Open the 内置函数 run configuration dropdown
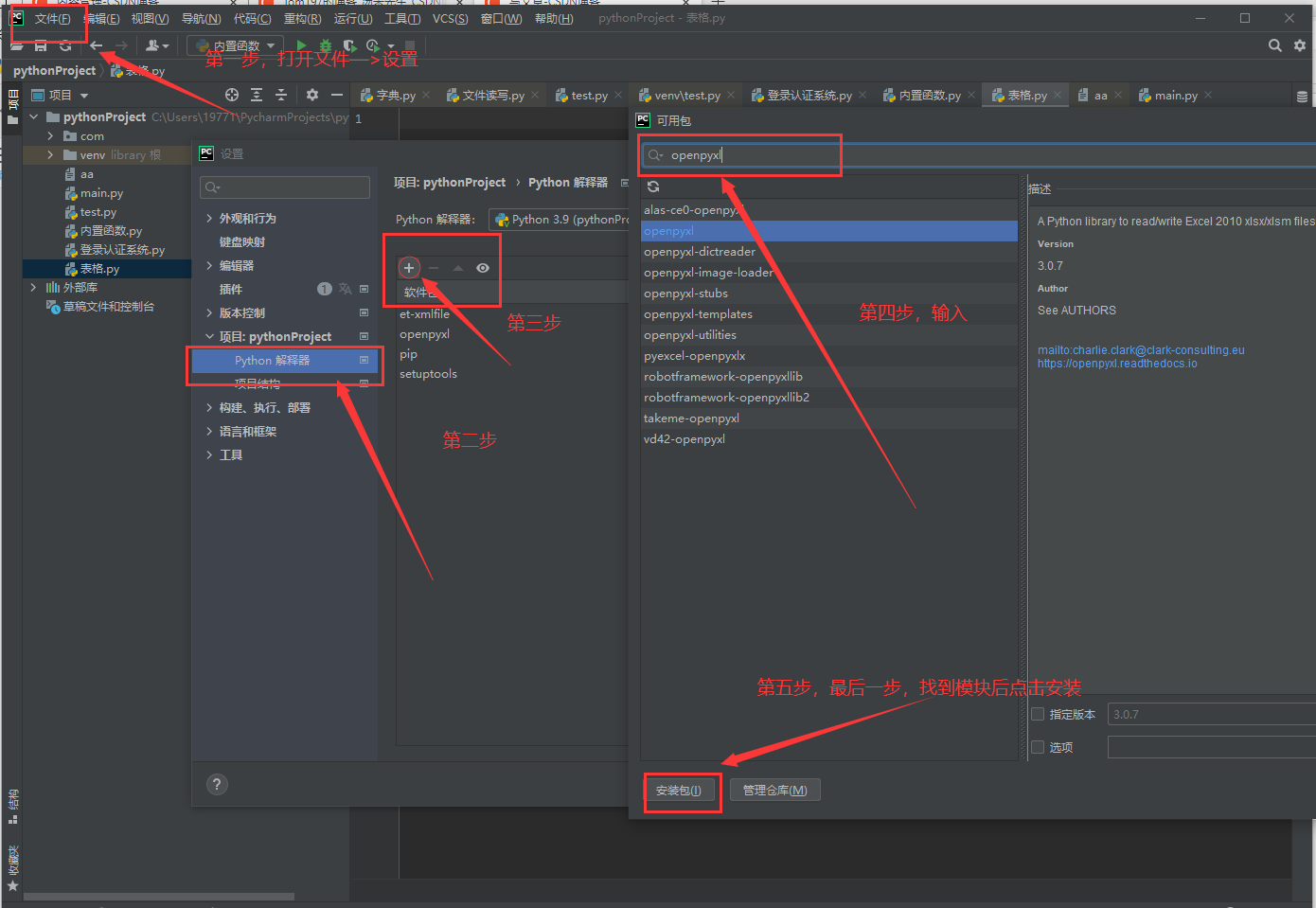This screenshot has height=908, width=1316. click(235, 45)
